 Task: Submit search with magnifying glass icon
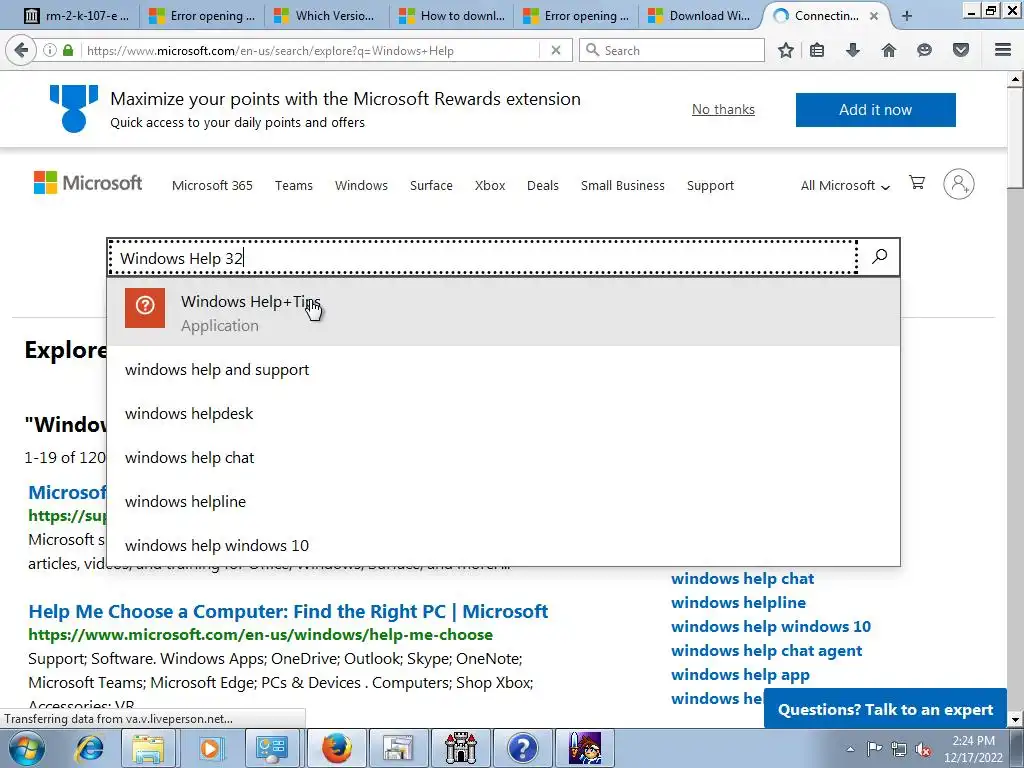(880, 257)
